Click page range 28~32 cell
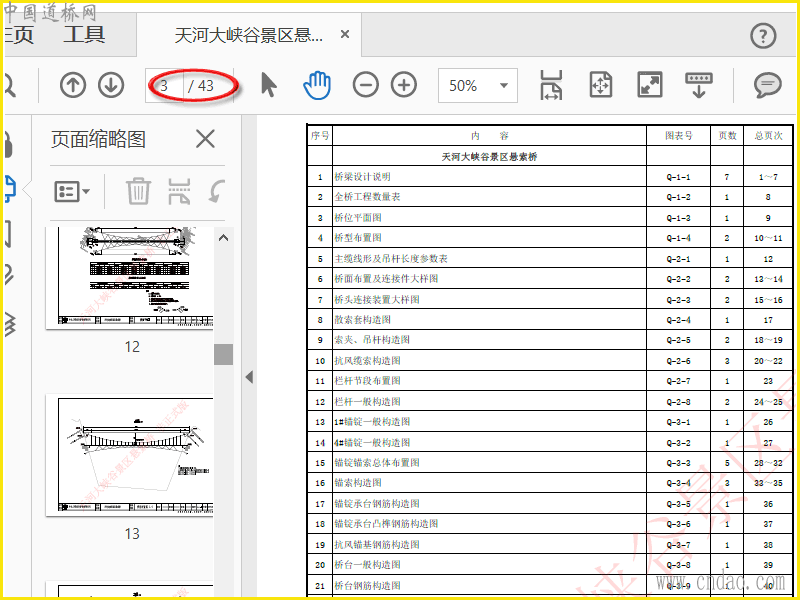 coord(768,463)
